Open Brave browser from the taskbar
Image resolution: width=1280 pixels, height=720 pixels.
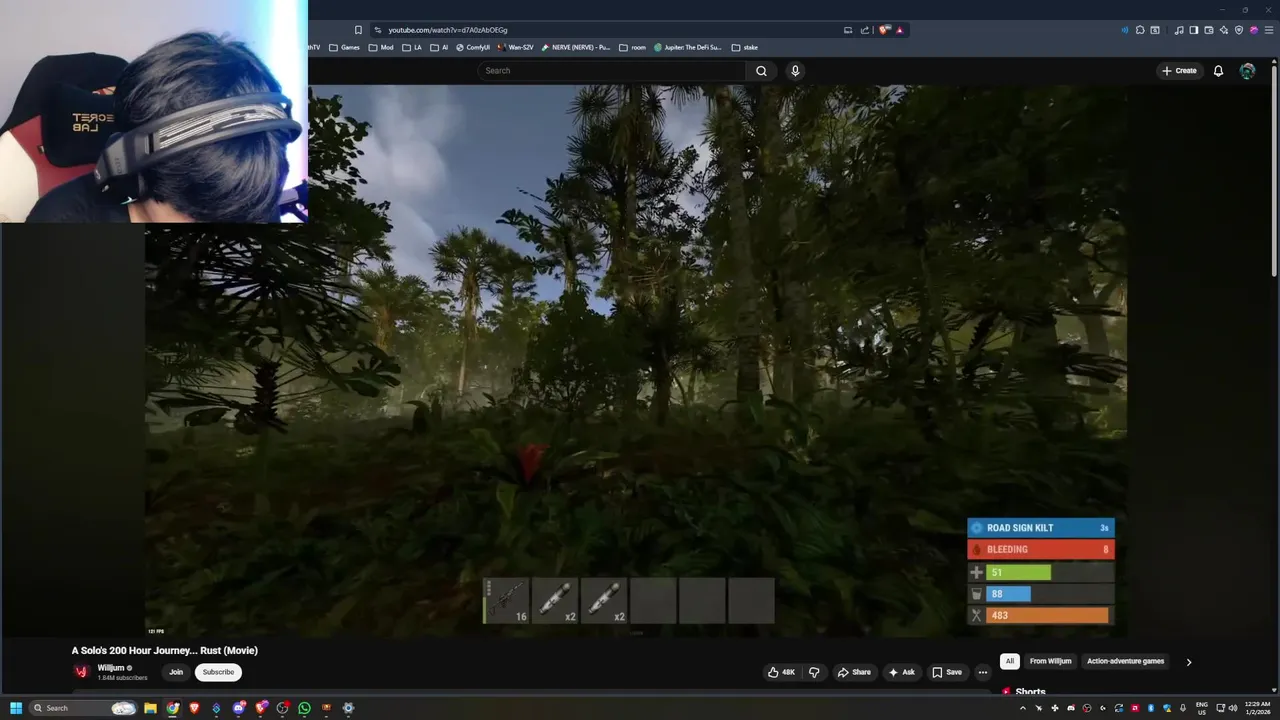coord(194,708)
